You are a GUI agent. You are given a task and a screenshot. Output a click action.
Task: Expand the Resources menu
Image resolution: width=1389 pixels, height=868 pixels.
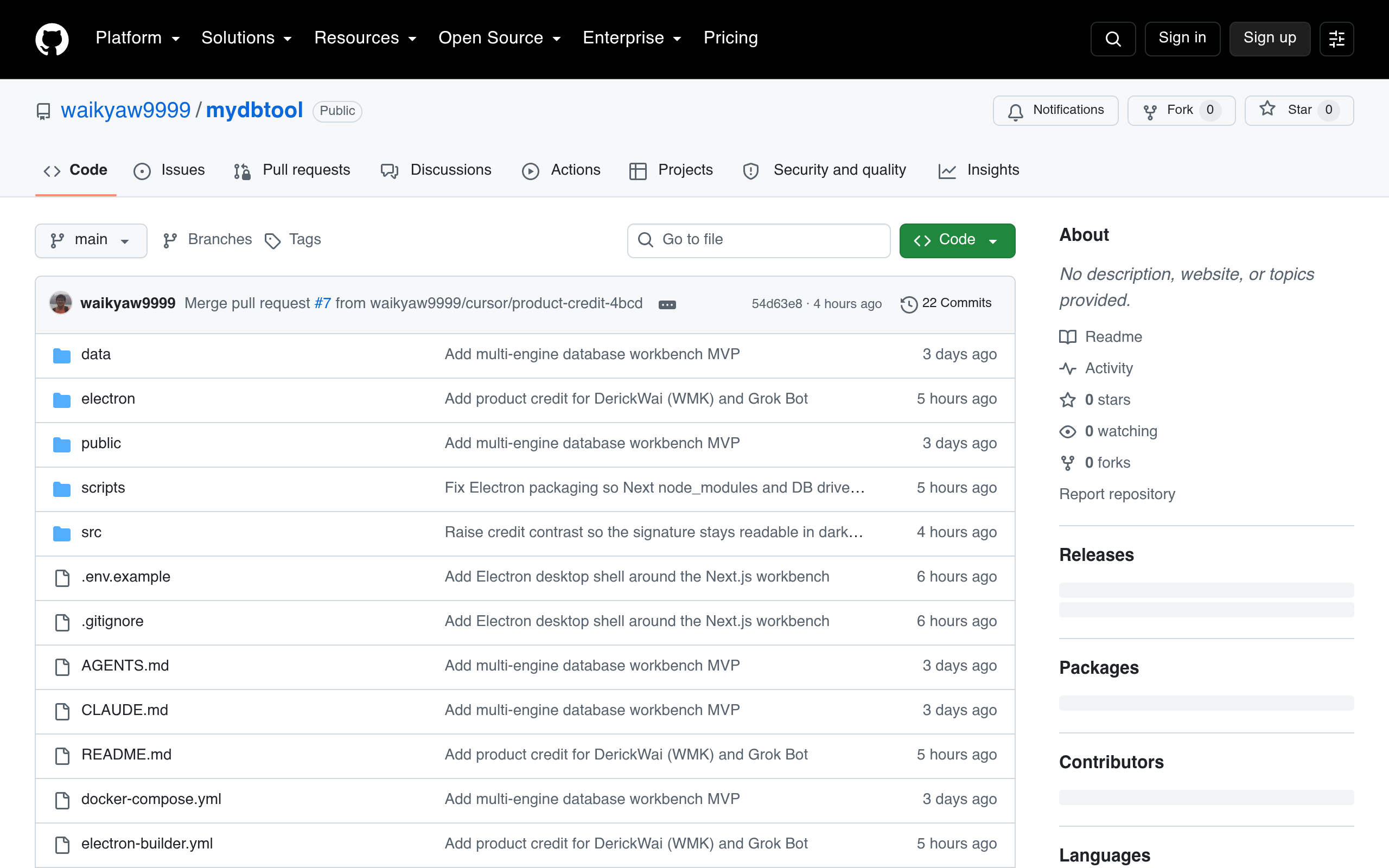click(365, 38)
